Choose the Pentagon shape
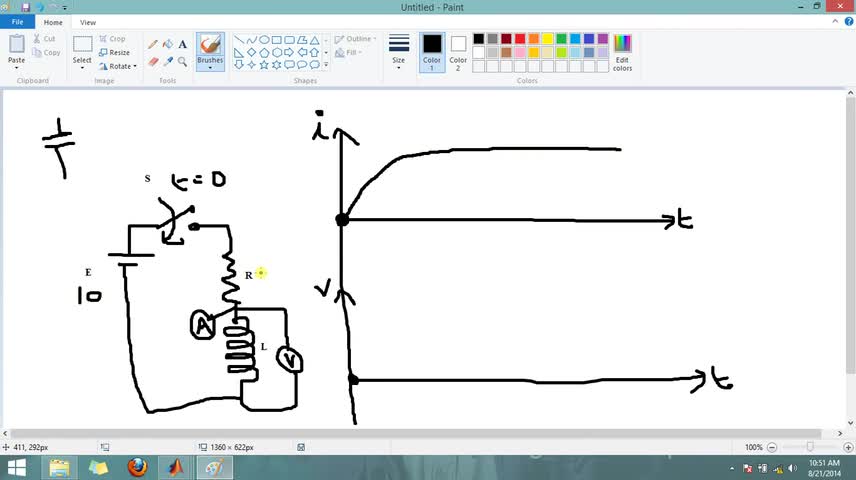Image resolution: width=856 pixels, height=480 pixels. [x=264, y=52]
